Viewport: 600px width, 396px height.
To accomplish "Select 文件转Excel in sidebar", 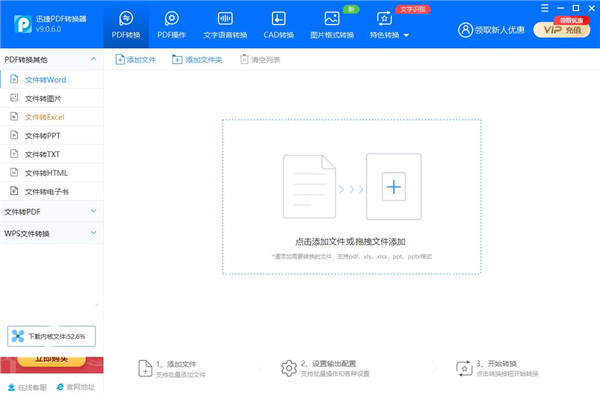I will (52, 117).
